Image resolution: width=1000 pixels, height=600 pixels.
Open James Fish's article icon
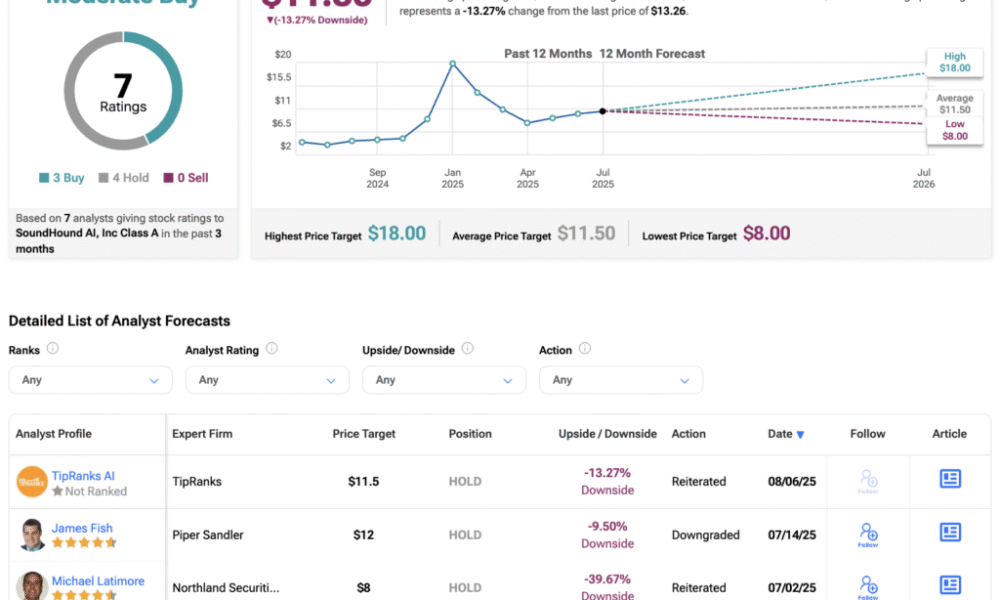(950, 532)
